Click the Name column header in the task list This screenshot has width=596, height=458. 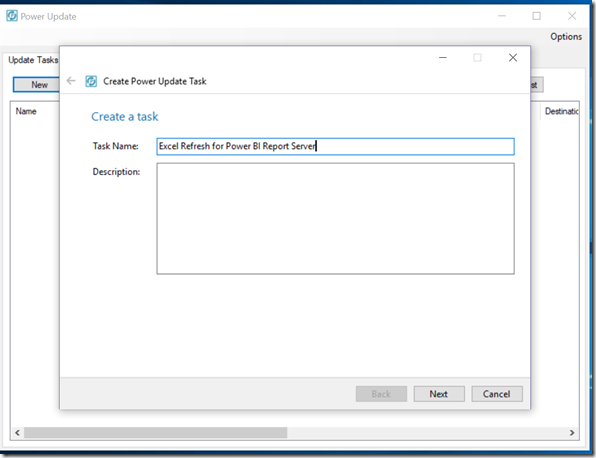(26, 111)
